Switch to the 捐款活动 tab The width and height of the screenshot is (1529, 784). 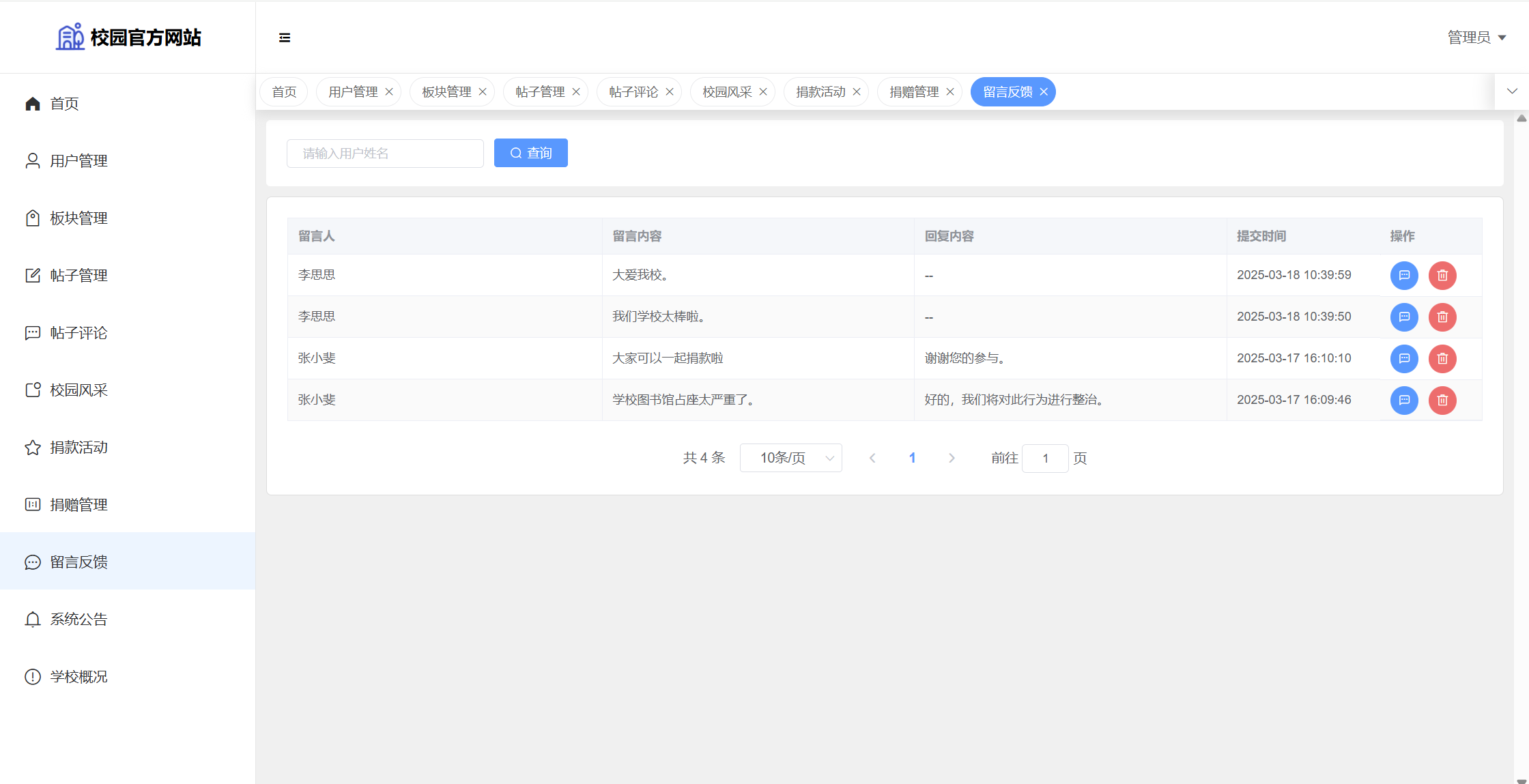point(820,92)
